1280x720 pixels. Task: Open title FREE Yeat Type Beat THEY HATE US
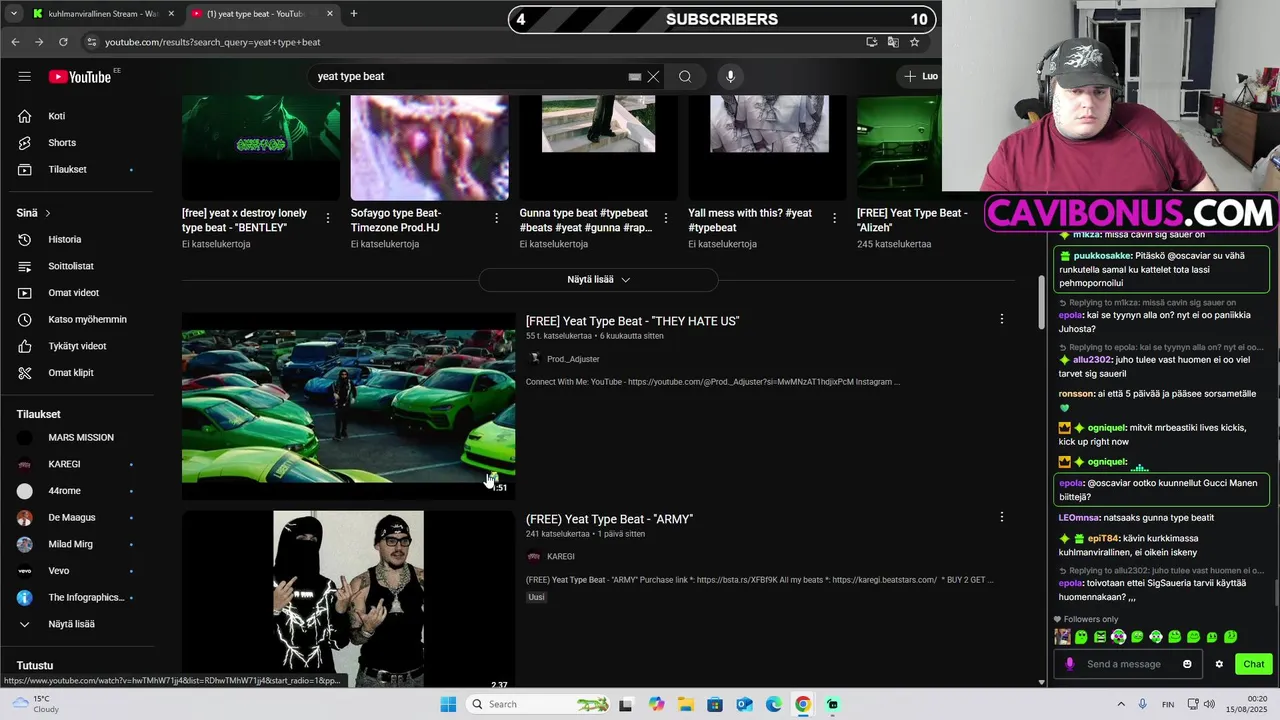(632, 321)
